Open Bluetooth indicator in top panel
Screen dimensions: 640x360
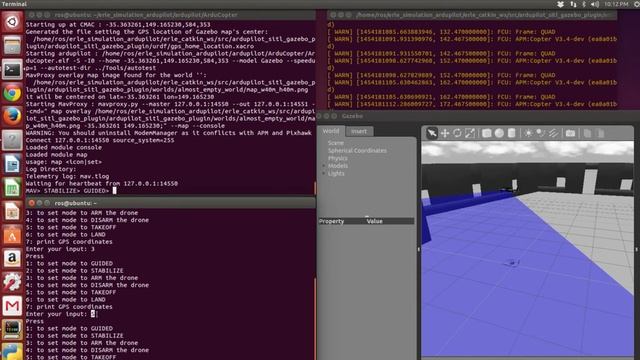[x=584, y=4]
